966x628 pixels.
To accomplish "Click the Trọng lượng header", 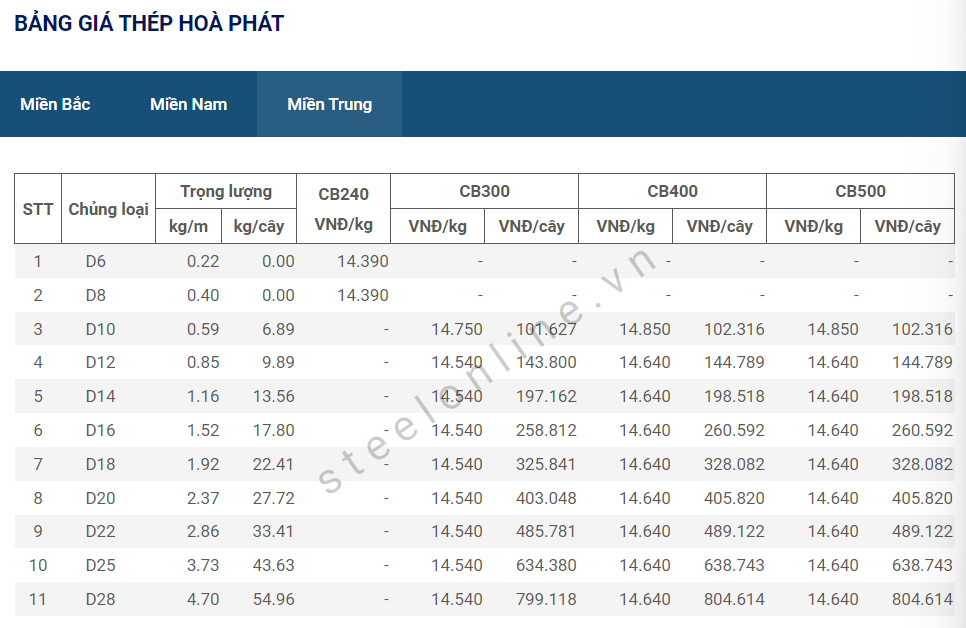I will (226, 192).
